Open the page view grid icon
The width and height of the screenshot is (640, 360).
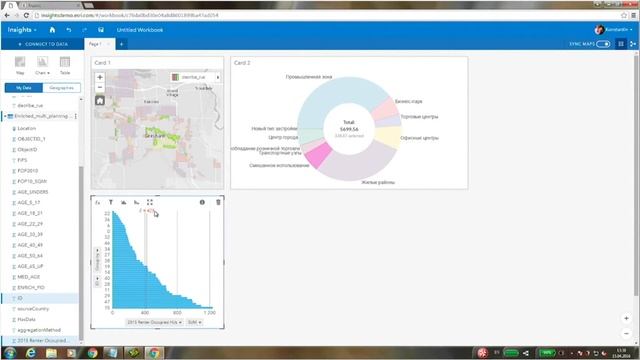tap(621, 44)
